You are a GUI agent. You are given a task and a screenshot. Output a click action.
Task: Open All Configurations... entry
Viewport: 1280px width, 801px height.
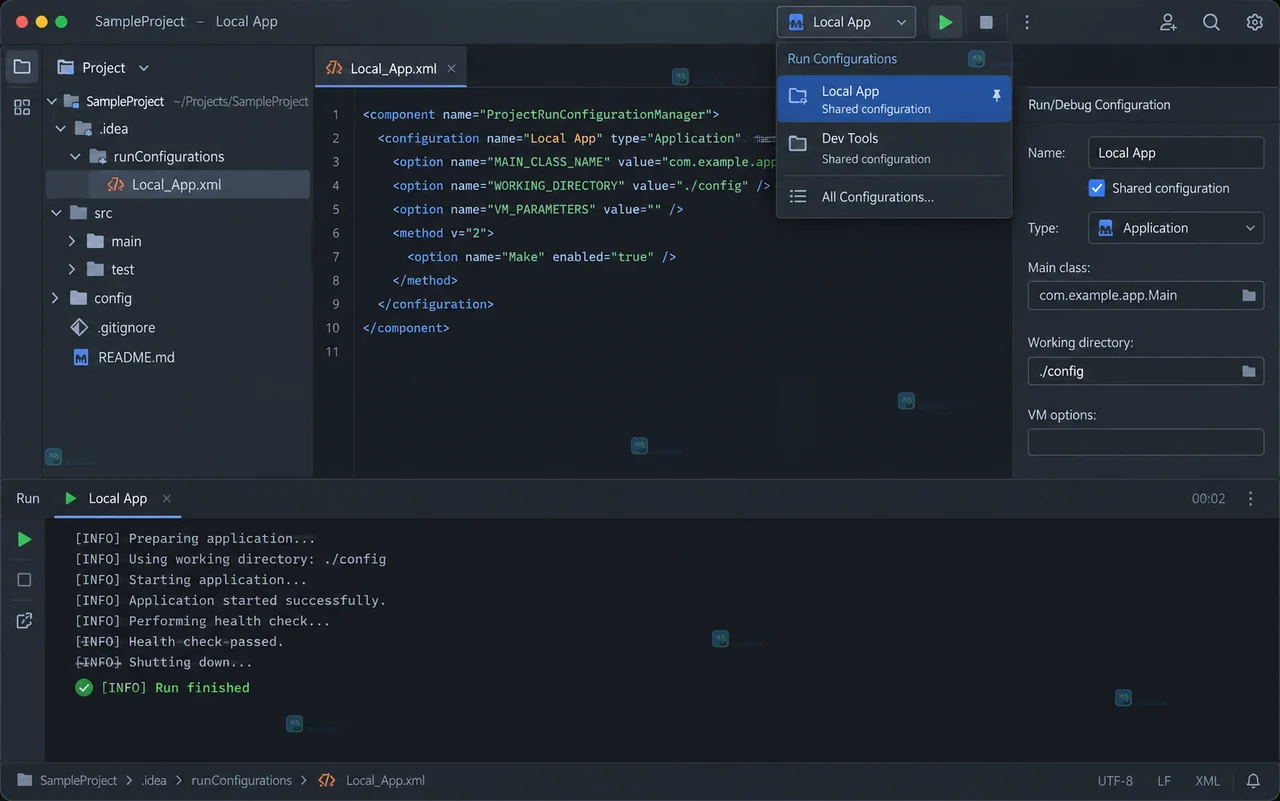click(895, 197)
